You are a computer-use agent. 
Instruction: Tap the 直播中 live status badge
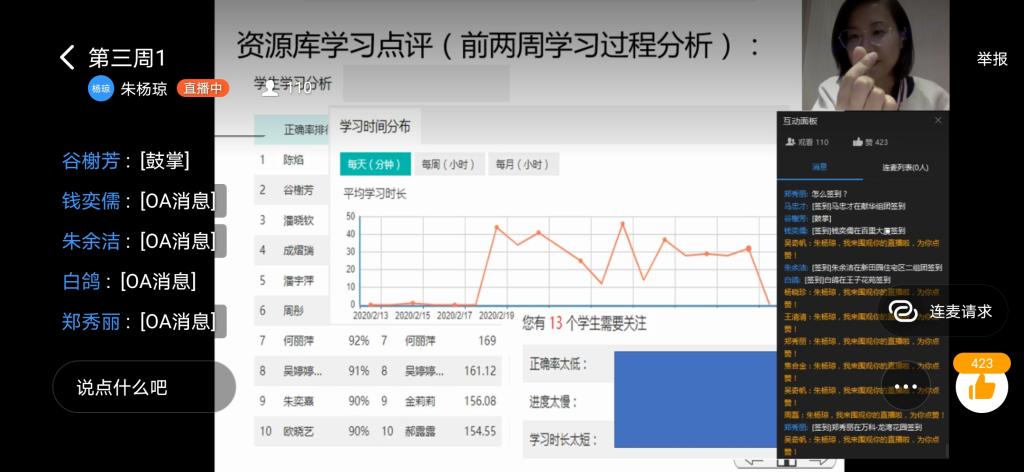pos(203,88)
